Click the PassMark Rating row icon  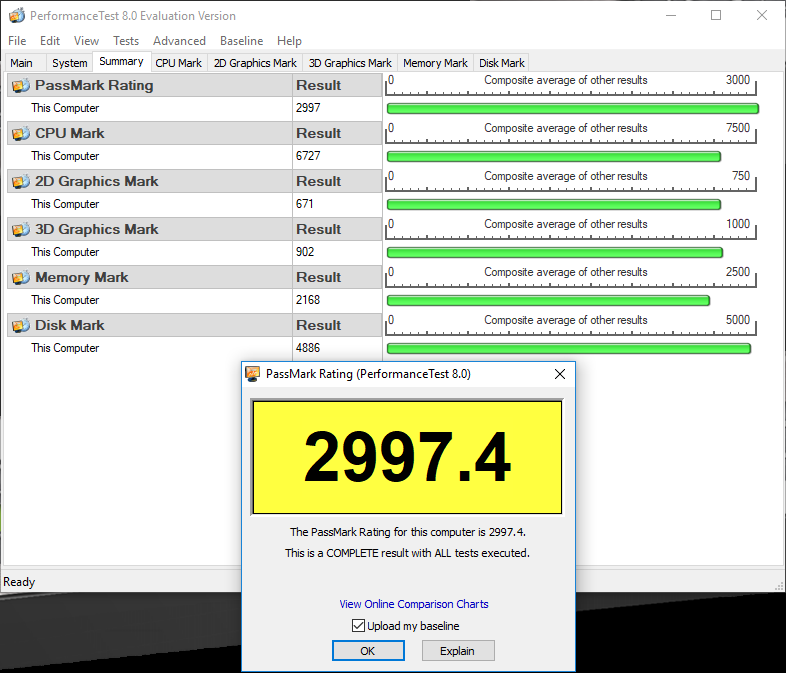[x=21, y=85]
